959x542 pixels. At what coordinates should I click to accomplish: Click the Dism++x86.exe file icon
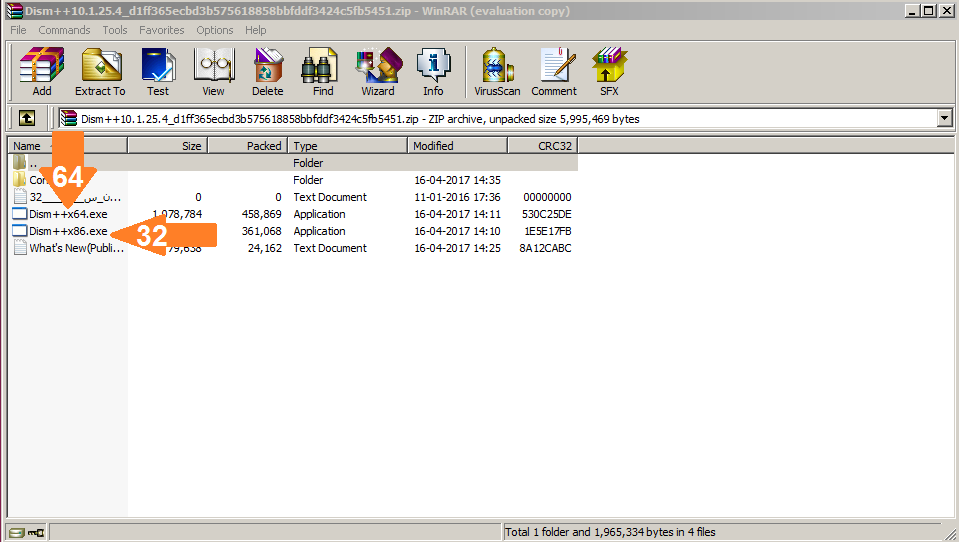point(20,231)
